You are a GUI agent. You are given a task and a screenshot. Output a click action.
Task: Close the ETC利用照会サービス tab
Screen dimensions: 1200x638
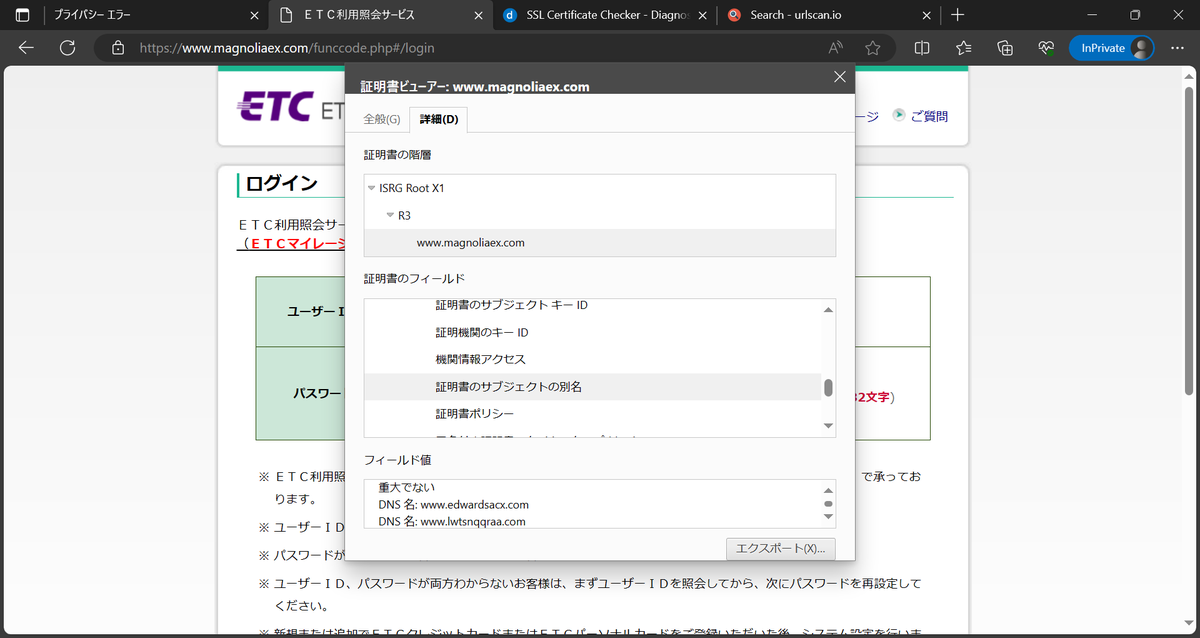click(x=477, y=15)
